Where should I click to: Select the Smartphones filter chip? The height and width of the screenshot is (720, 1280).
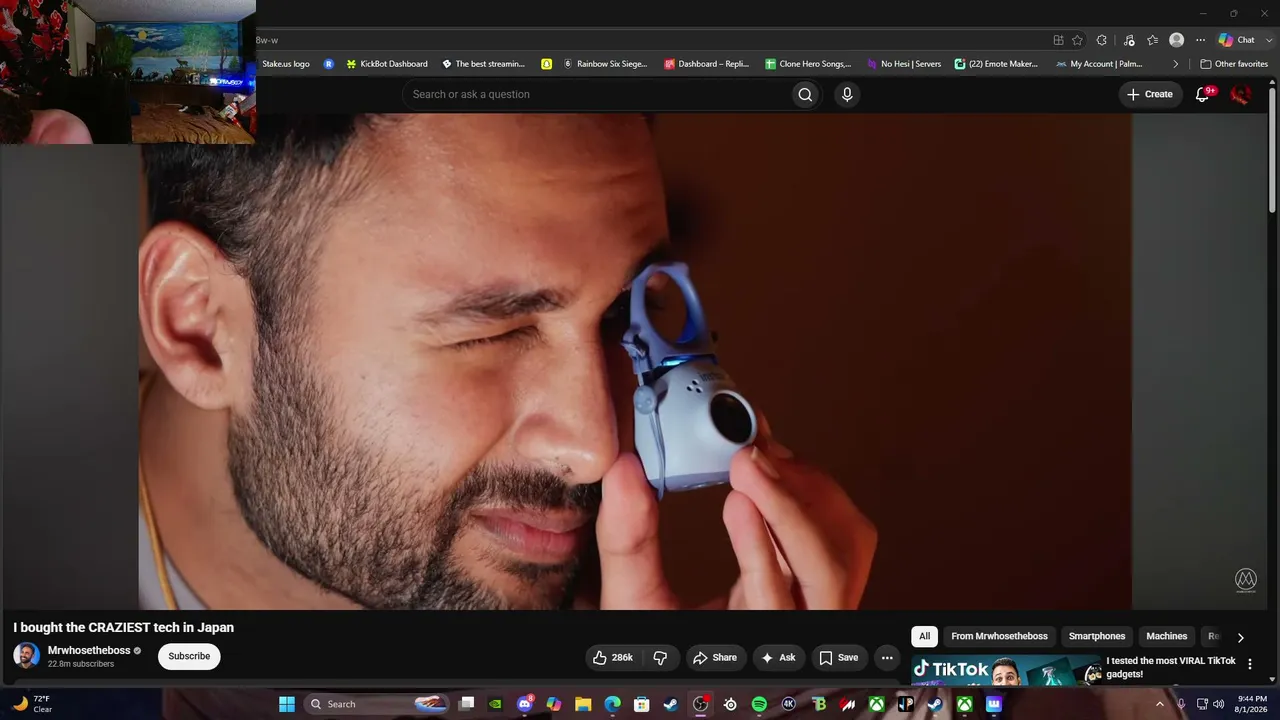click(x=1097, y=636)
